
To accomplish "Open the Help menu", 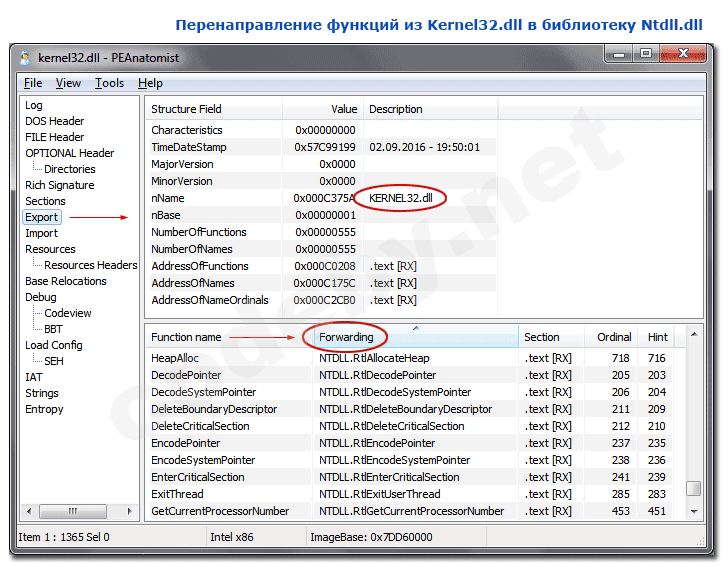I will coord(150,83).
